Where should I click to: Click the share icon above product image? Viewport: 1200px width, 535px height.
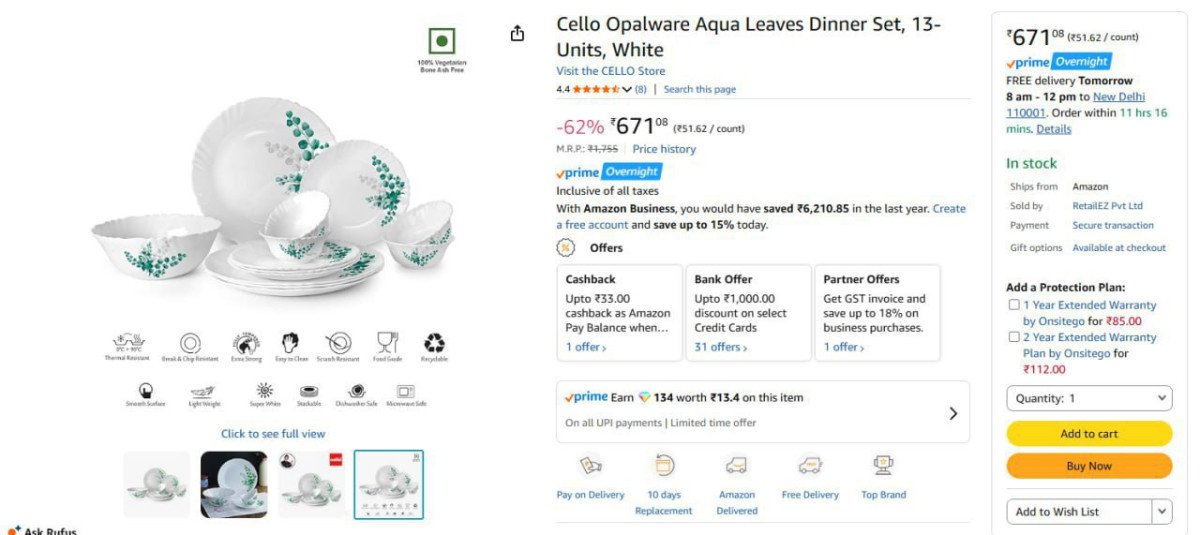coord(517,34)
